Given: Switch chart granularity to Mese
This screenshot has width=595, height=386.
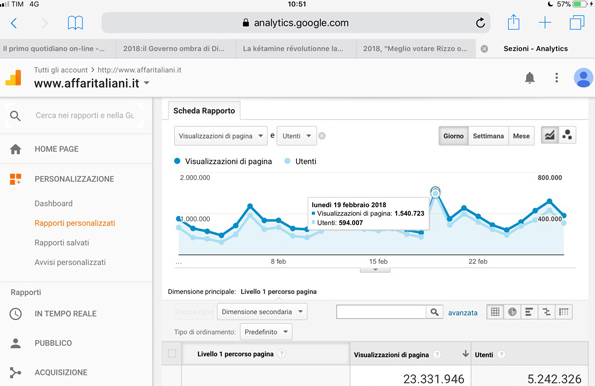Looking at the screenshot, I should [x=521, y=136].
